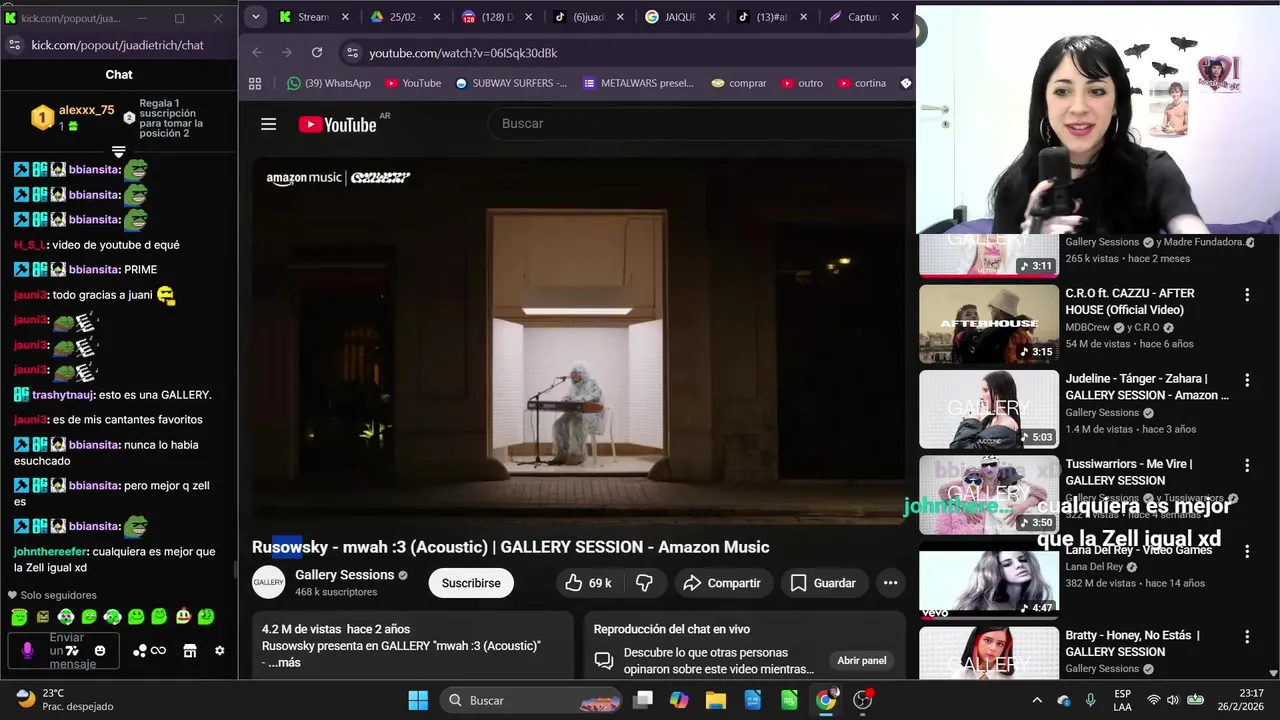Open options for Judeline Tánger video
This screenshot has height=720, width=1280.
1246,380
